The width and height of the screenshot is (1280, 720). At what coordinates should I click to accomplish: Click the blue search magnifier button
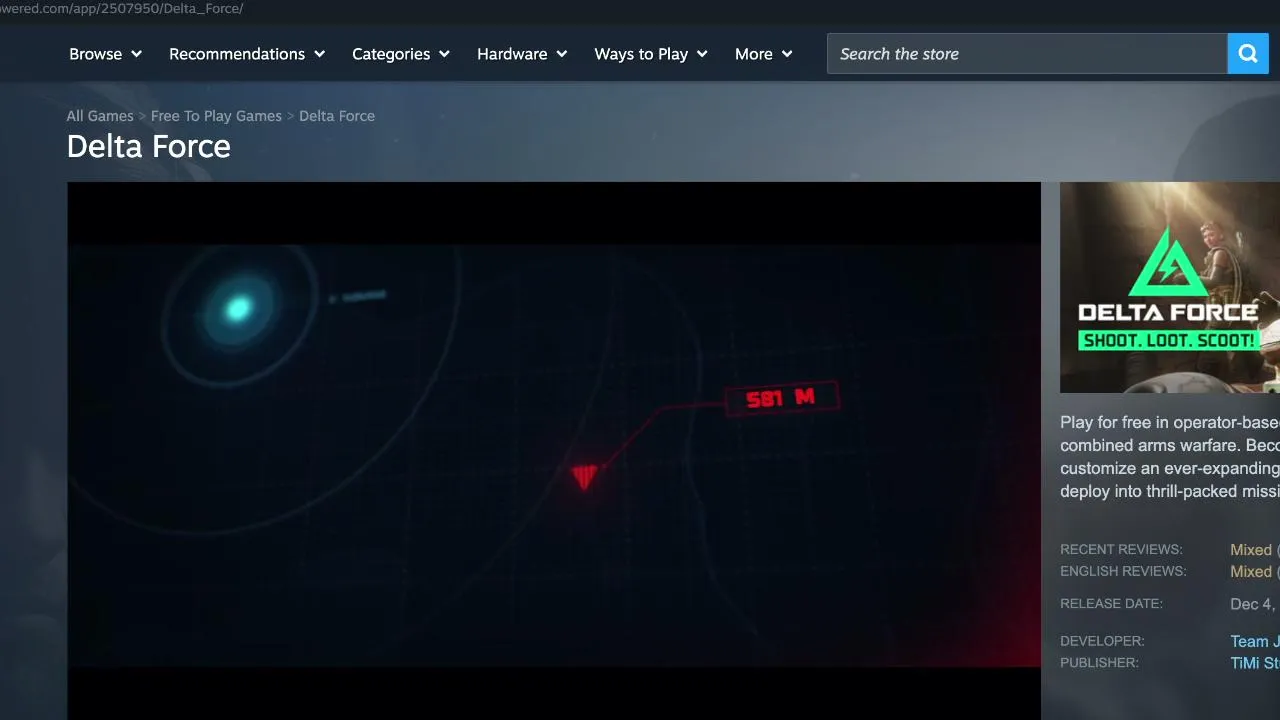(1248, 54)
